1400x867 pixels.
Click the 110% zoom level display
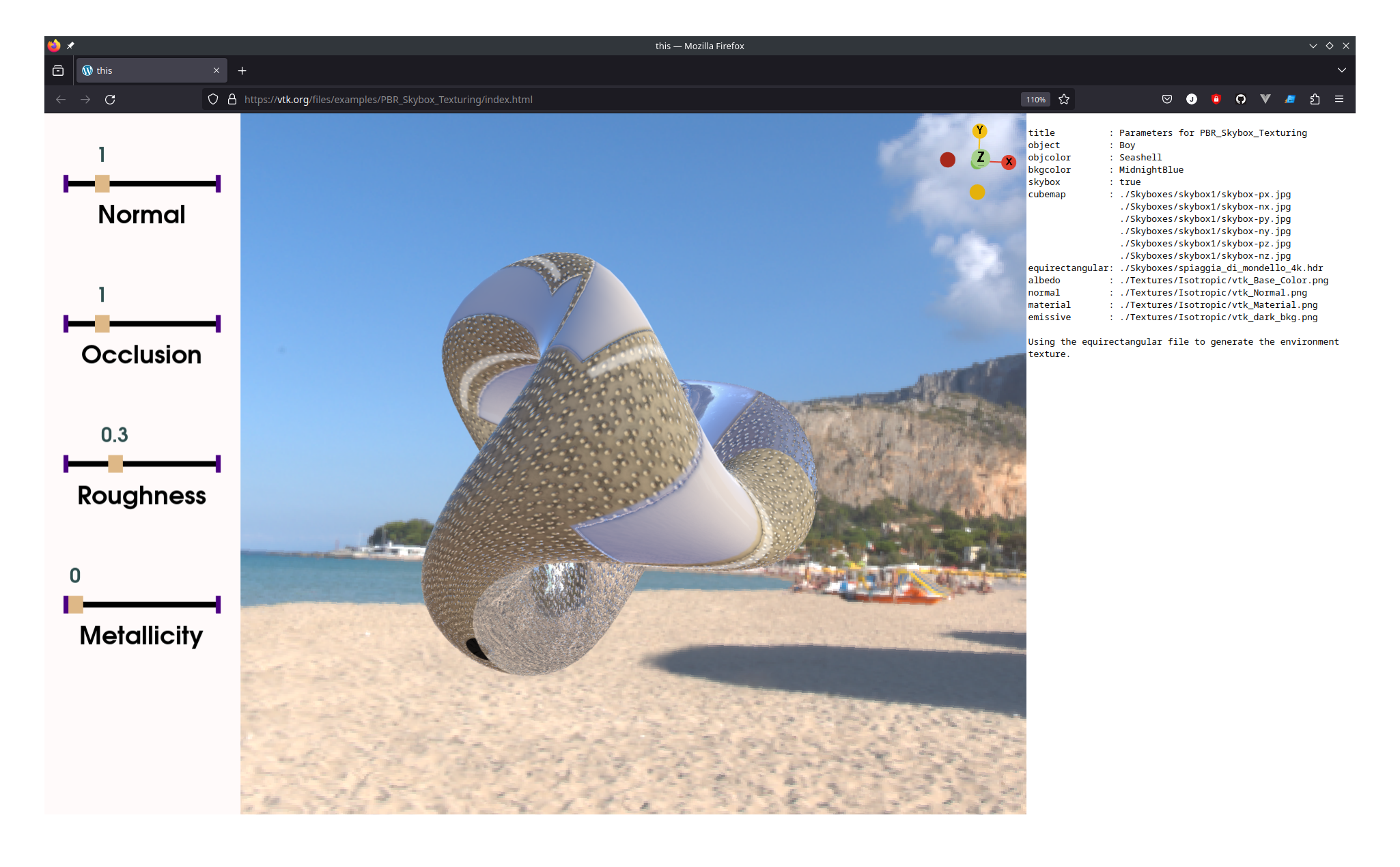(x=1036, y=99)
